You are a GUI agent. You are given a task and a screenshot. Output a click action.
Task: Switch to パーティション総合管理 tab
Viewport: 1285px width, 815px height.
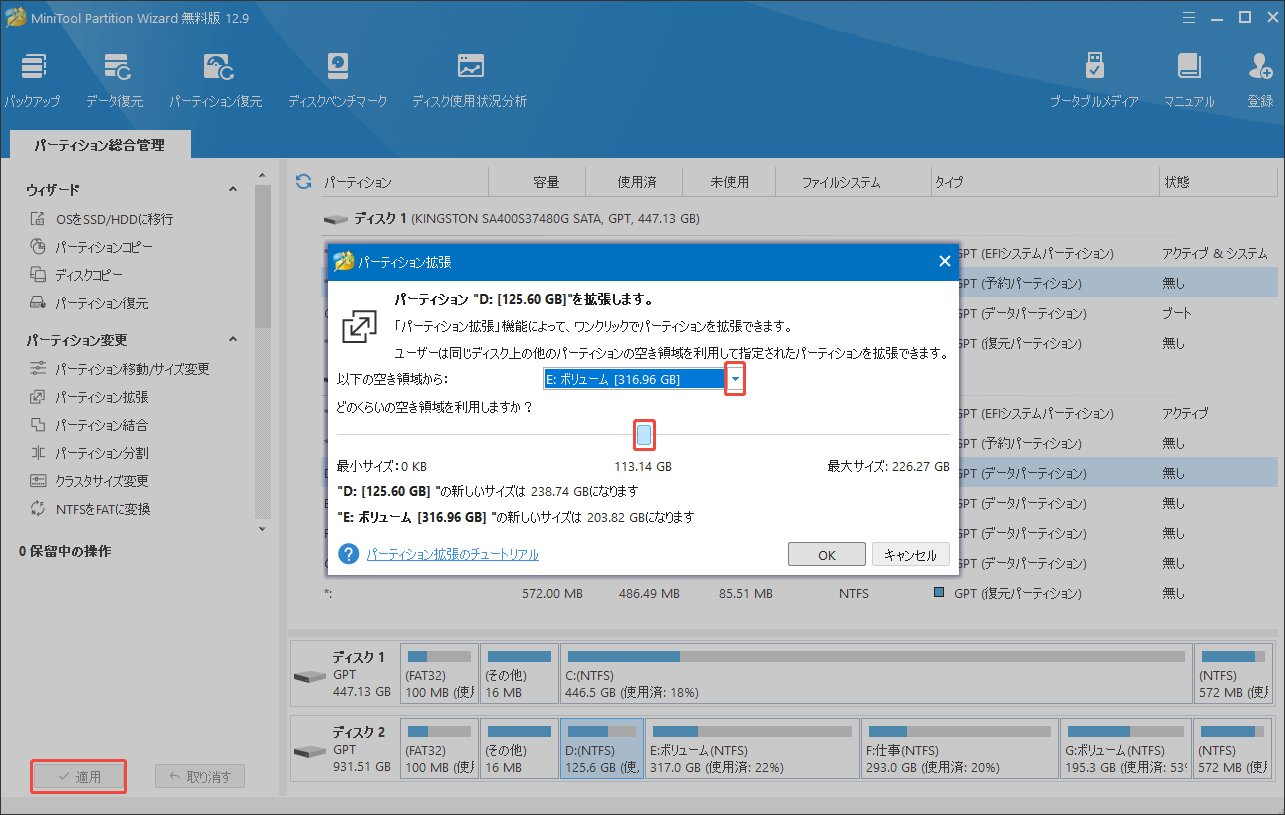(x=99, y=145)
